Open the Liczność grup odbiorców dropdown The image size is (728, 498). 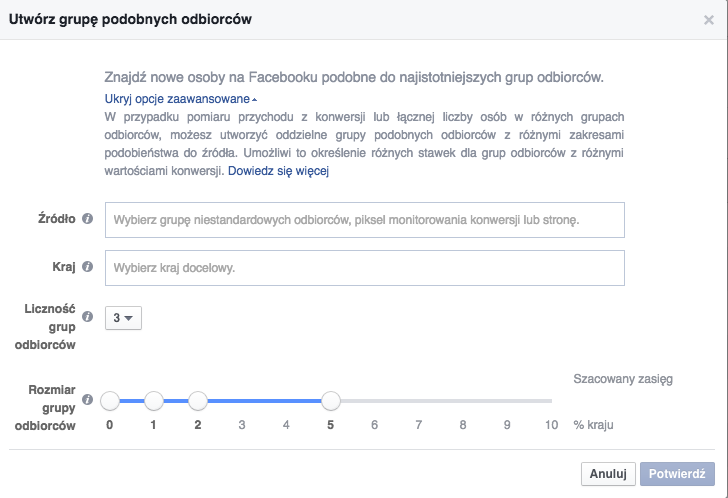coord(123,318)
